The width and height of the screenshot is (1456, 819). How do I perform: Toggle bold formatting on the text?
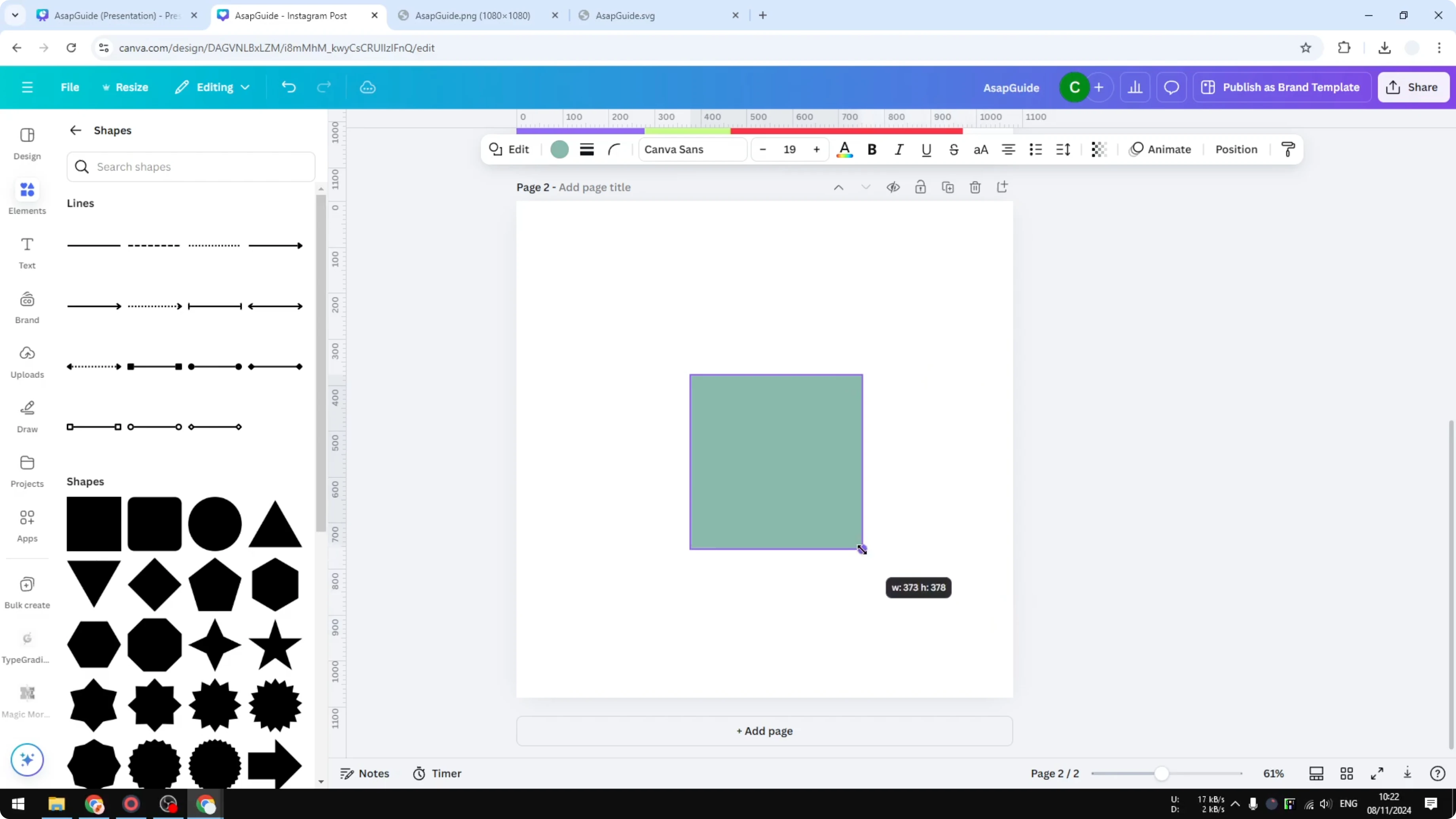coord(872,149)
